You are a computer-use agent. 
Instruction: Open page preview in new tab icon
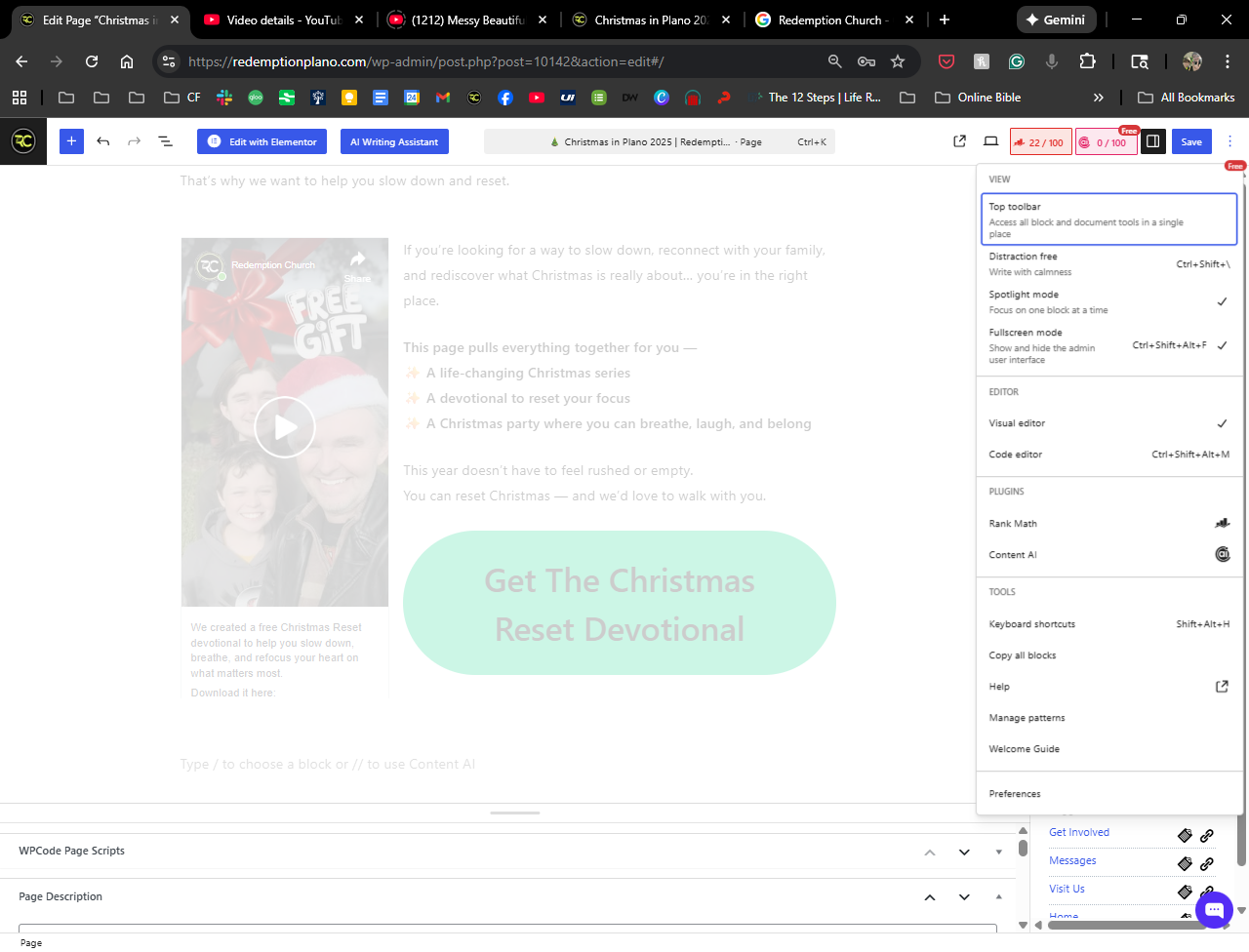[x=959, y=141]
